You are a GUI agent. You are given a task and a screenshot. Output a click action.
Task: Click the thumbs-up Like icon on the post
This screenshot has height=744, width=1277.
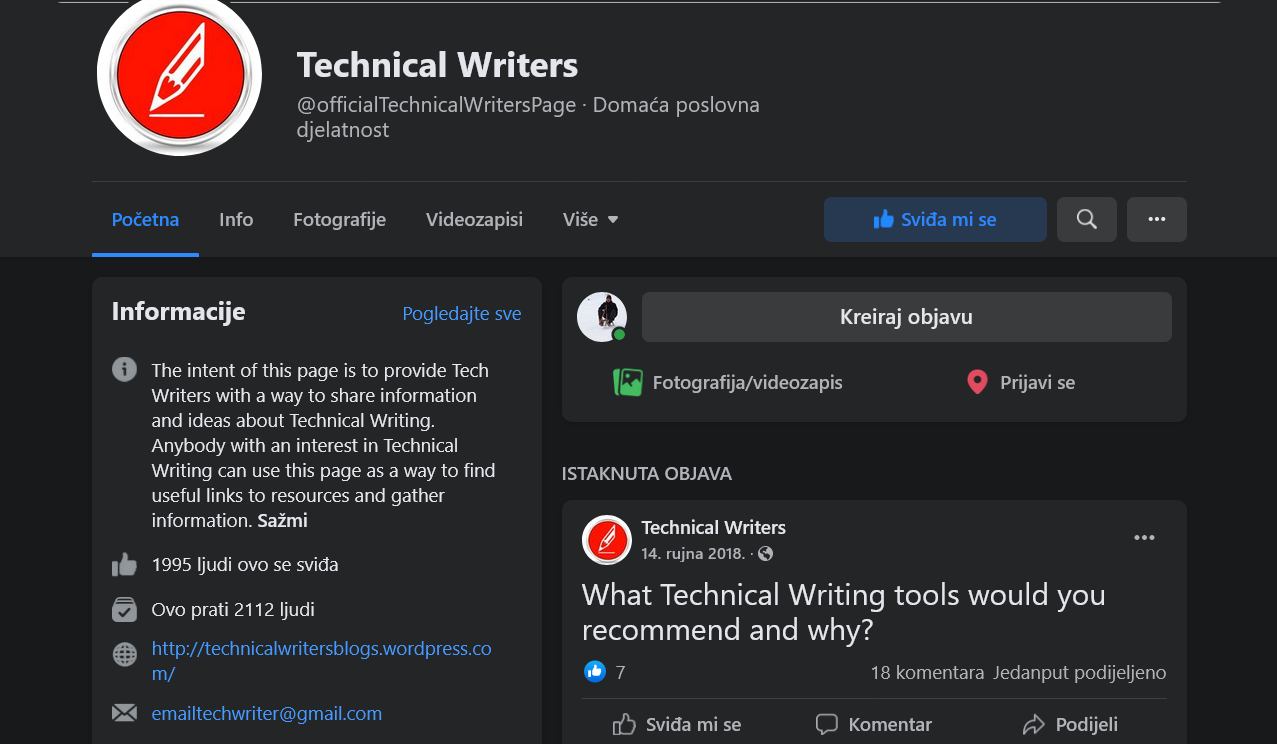click(x=625, y=724)
